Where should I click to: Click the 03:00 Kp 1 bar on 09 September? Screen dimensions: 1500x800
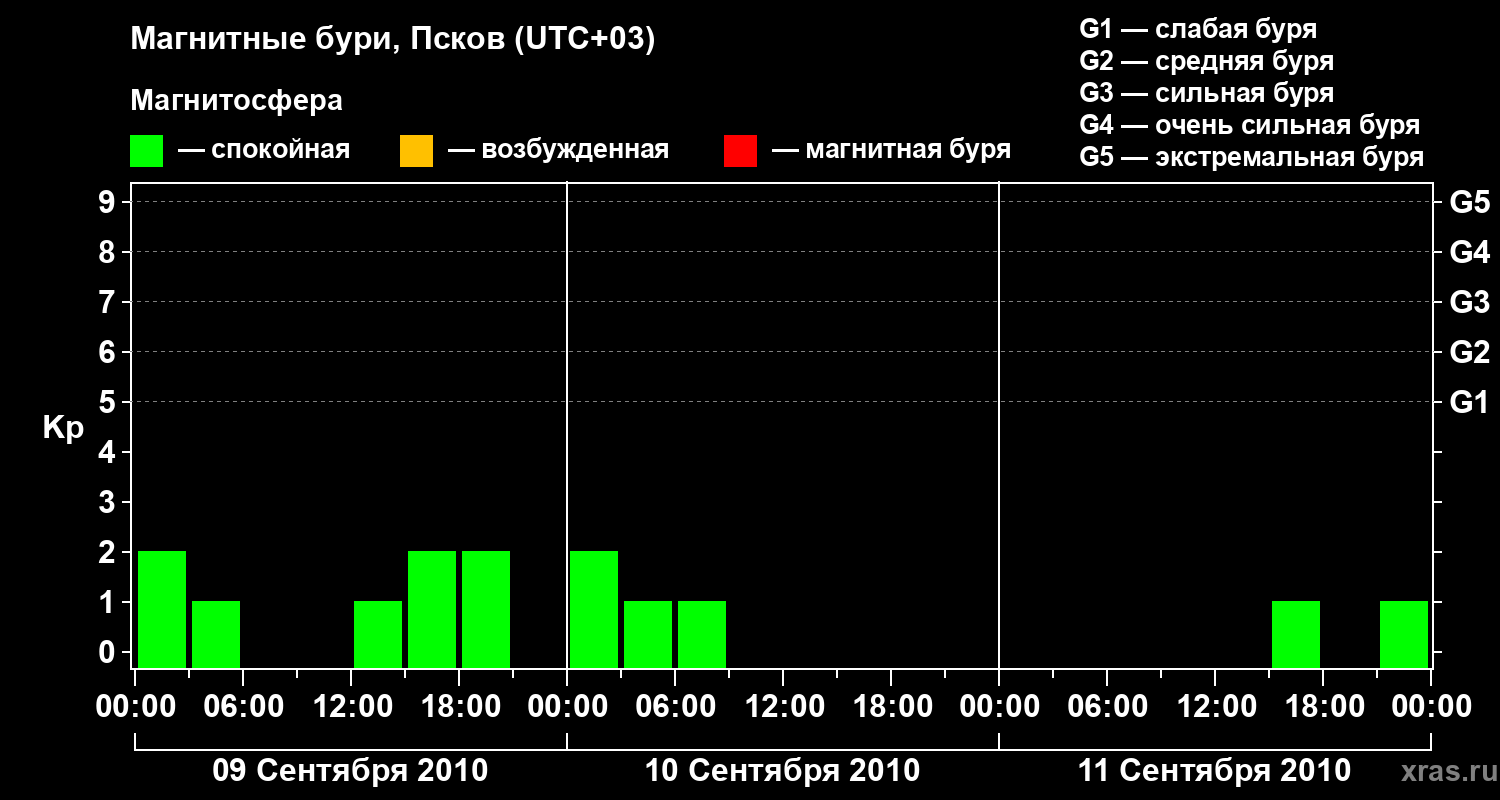pos(216,634)
